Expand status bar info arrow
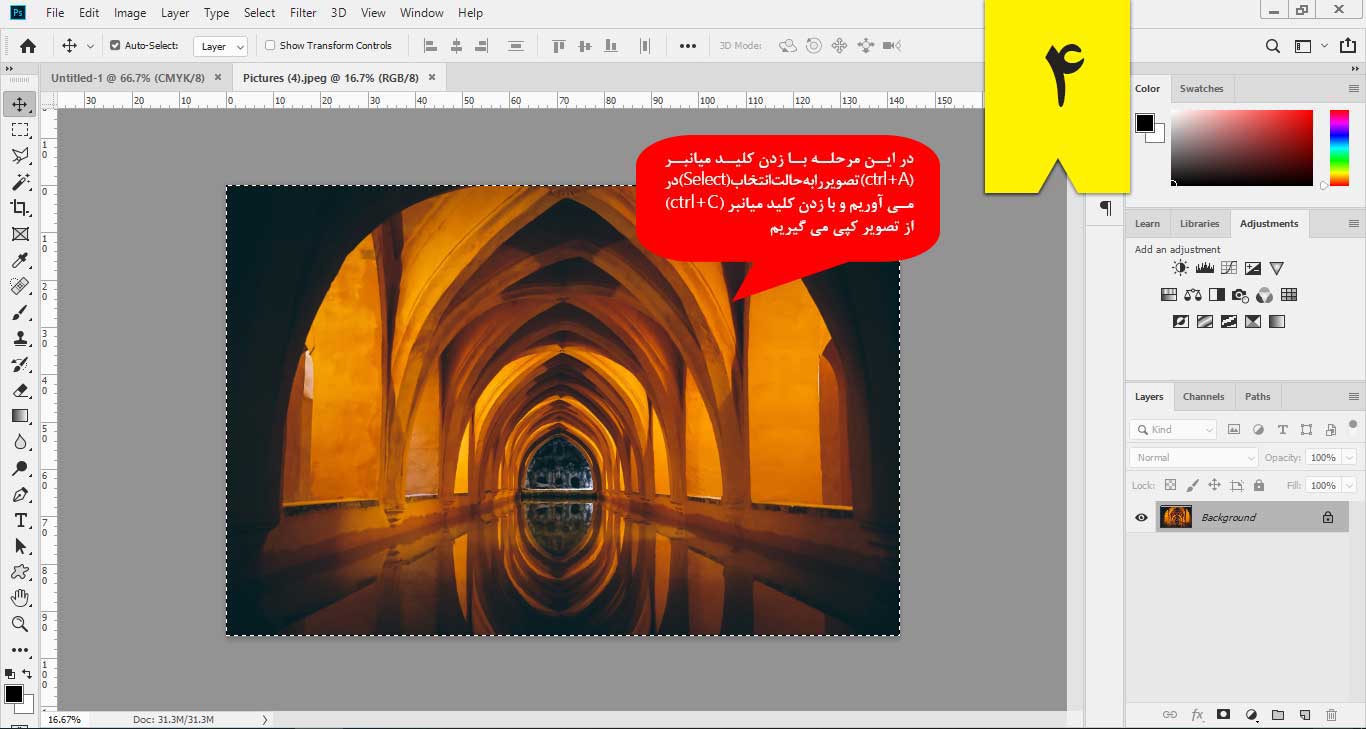1366x729 pixels. (x=264, y=719)
